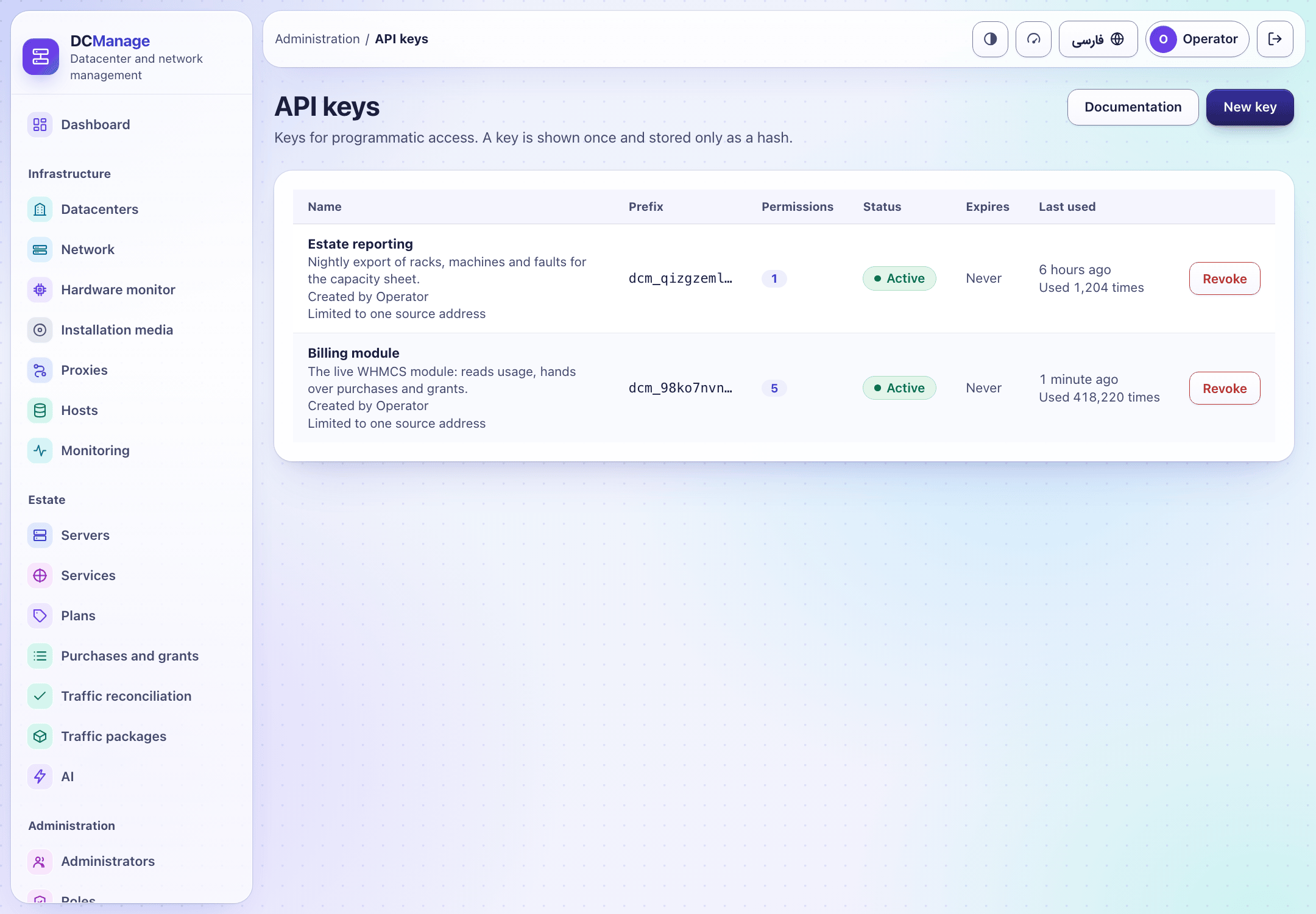The image size is (1316, 914).
Task: Open the Plans tag icon
Action: pyautogui.click(x=40, y=616)
